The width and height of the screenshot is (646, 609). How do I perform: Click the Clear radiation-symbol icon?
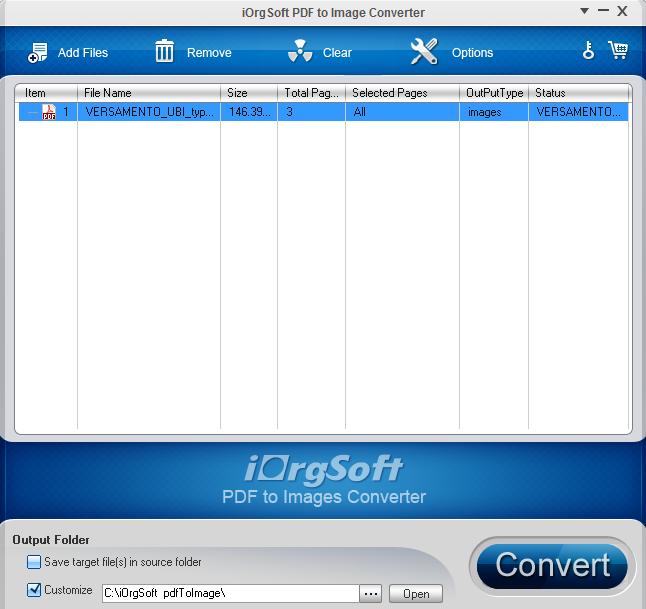point(300,51)
